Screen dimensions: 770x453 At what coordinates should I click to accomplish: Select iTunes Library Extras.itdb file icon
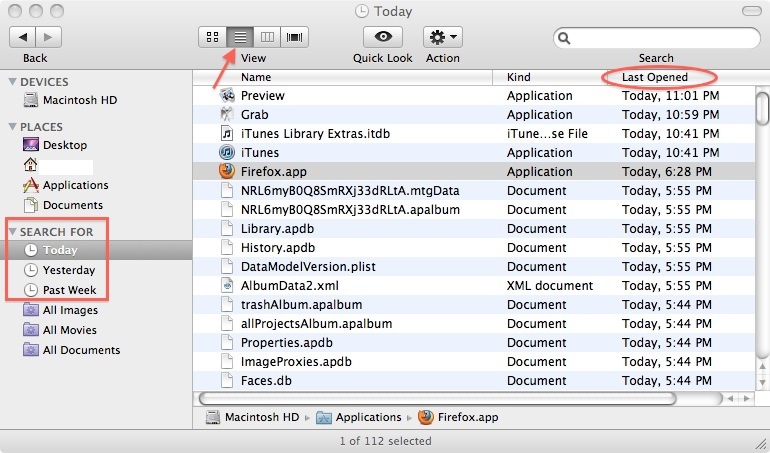(227, 133)
